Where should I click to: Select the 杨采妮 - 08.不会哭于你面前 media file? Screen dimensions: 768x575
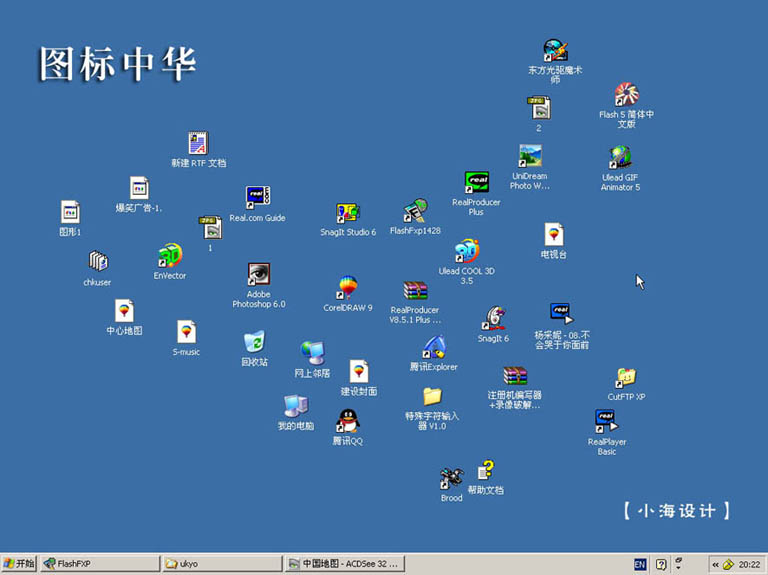(x=561, y=314)
